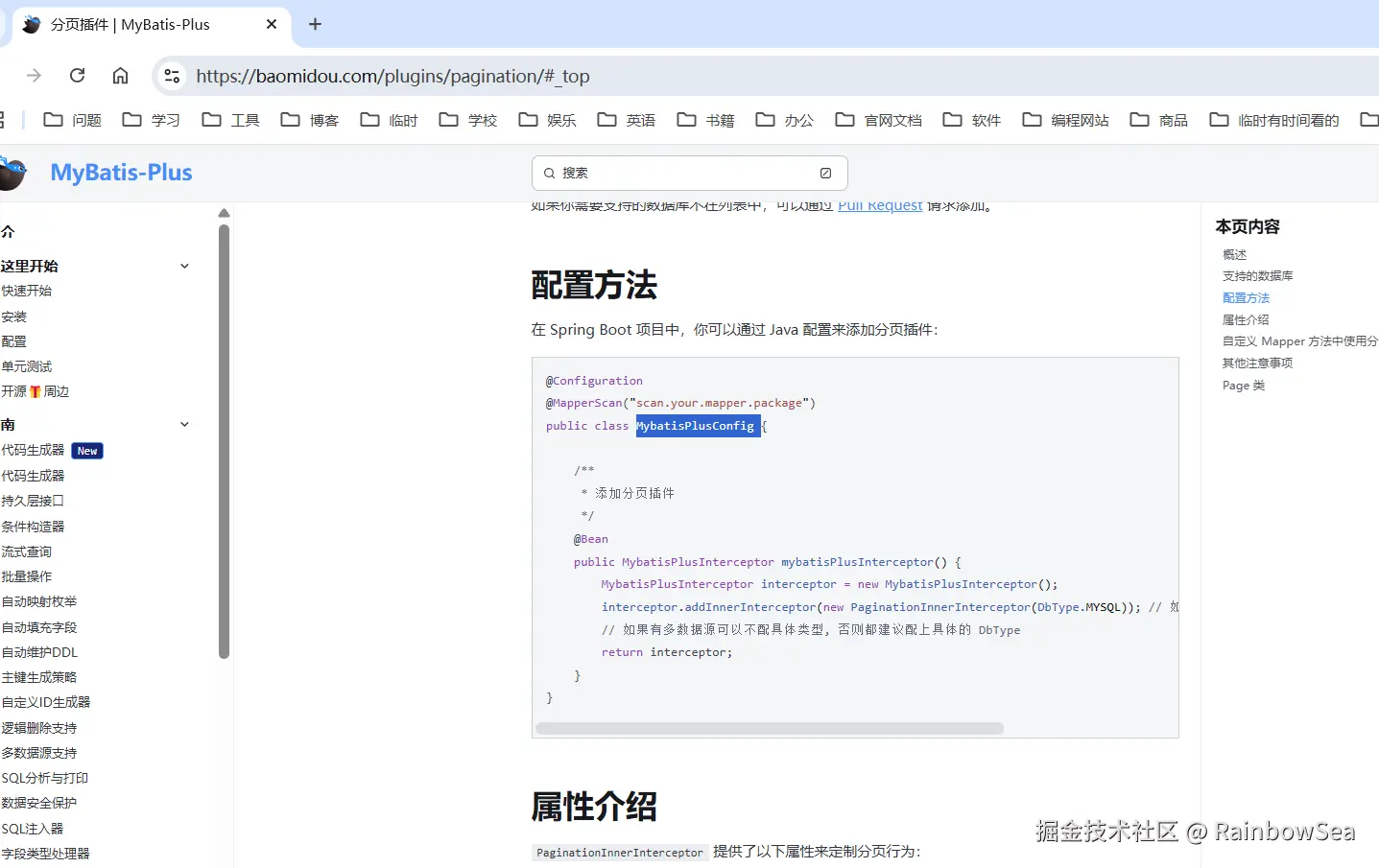Click the sidebar scrollbar up arrow
The image size is (1379, 868).
pyautogui.click(x=224, y=213)
